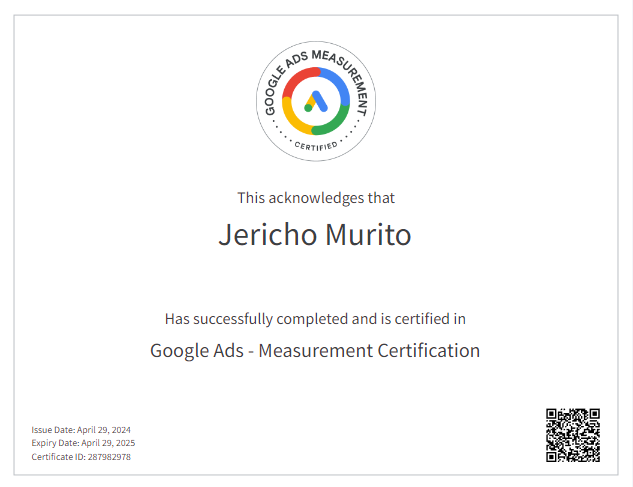Select the Certificate ID 287982978 text
Screen dimensions: 633x487
pos(81,456)
